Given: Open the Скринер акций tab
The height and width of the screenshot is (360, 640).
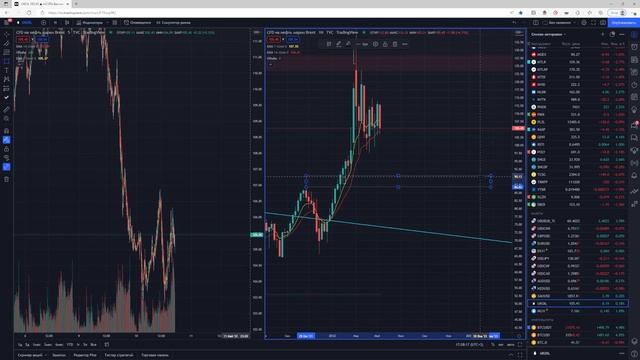Looking at the screenshot, I should pyautogui.click(x=31, y=355).
